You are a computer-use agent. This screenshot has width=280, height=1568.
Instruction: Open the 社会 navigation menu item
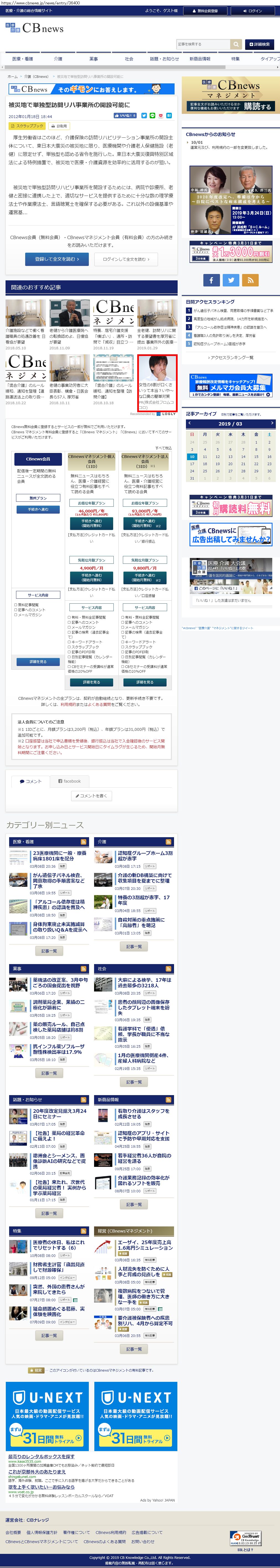coord(129,59)
